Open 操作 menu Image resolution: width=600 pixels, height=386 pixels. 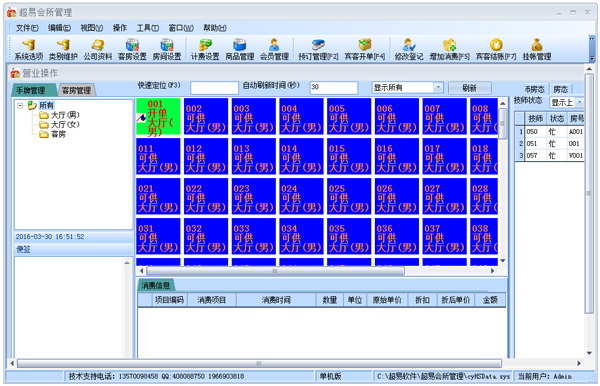pos(120,28)
